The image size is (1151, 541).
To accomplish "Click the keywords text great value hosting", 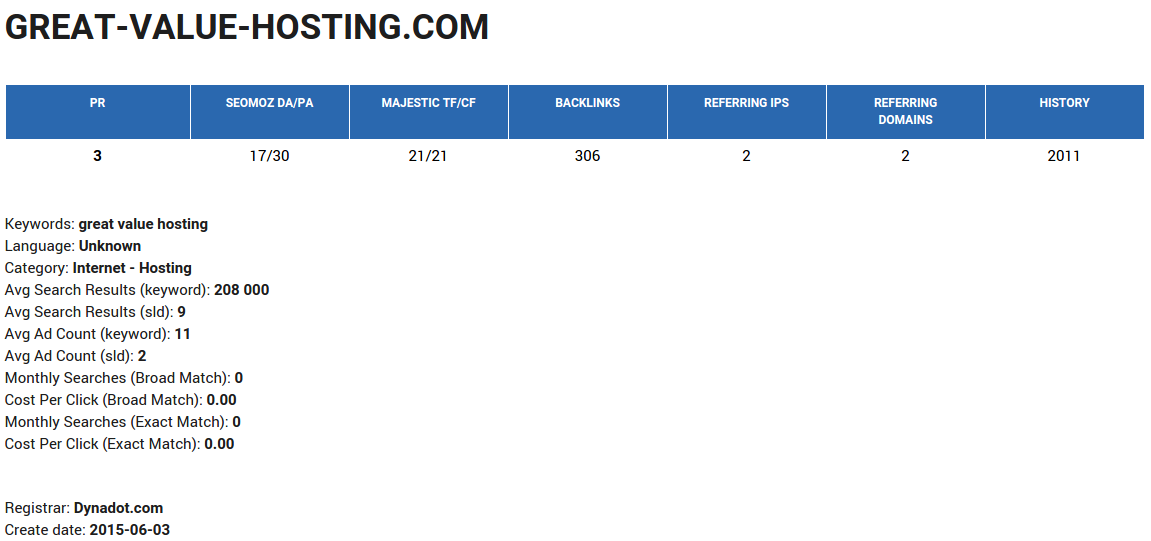I will pos(143,224).
